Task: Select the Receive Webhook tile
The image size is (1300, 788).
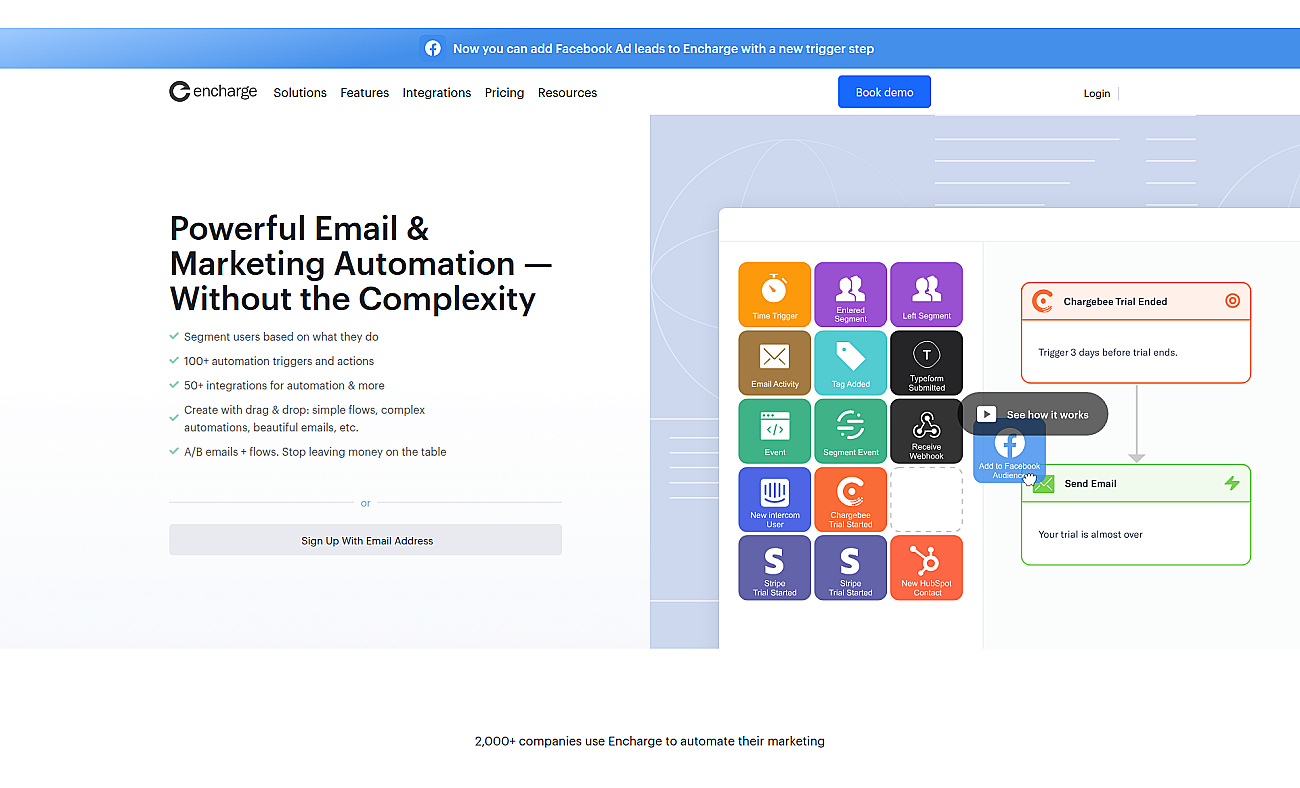Action: click(927, 431)
